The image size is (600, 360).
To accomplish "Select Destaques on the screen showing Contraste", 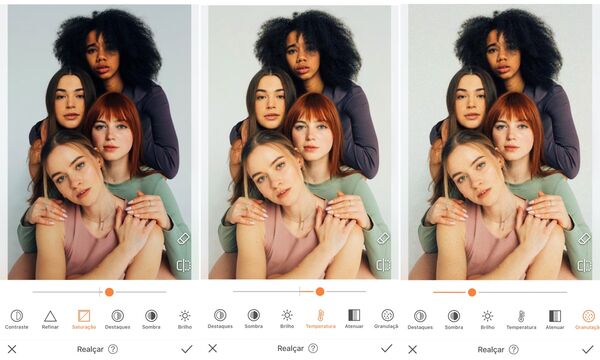I will tap(117, 319).
